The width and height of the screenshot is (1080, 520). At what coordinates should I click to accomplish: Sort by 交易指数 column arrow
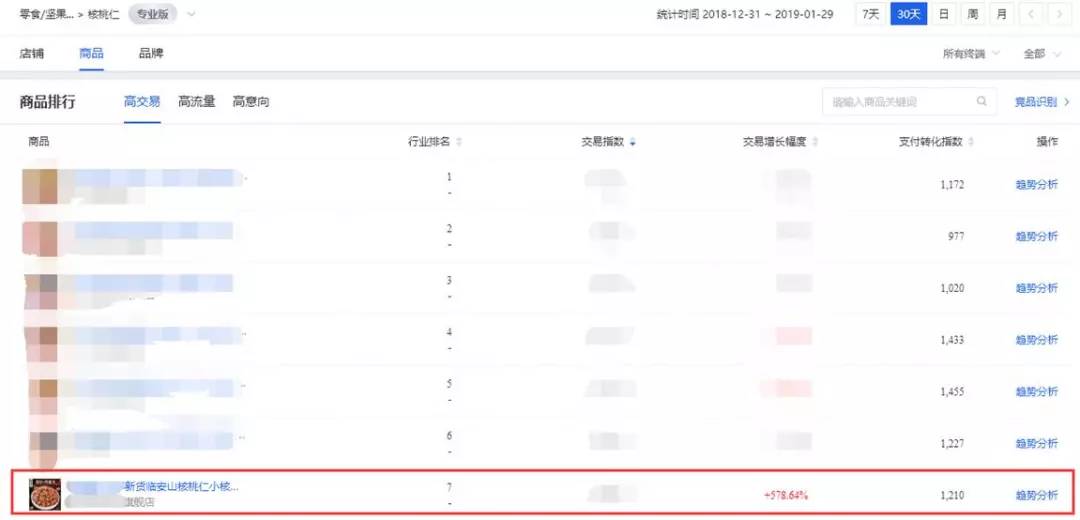[633, 142]
